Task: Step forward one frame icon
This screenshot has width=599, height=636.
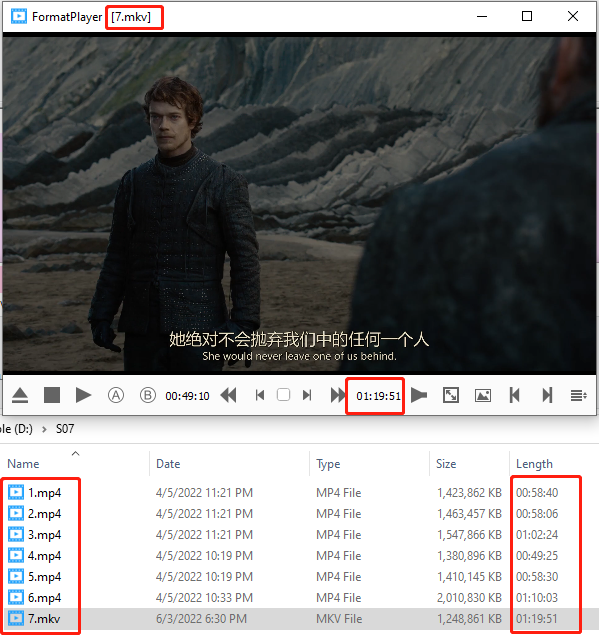Action: 307,395
